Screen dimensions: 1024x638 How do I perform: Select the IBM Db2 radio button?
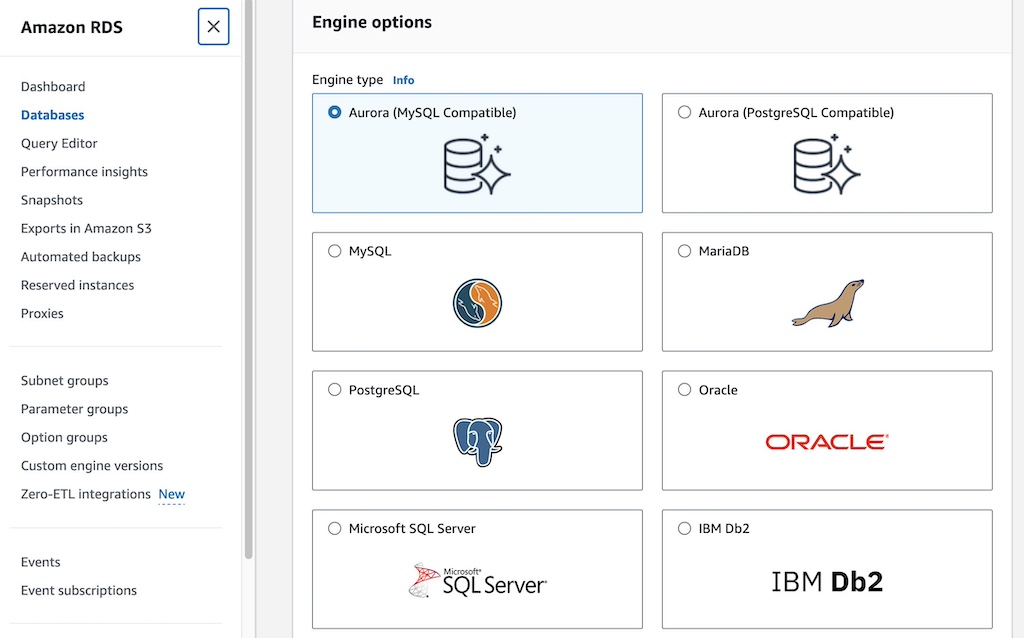click(x=684, y=528)
